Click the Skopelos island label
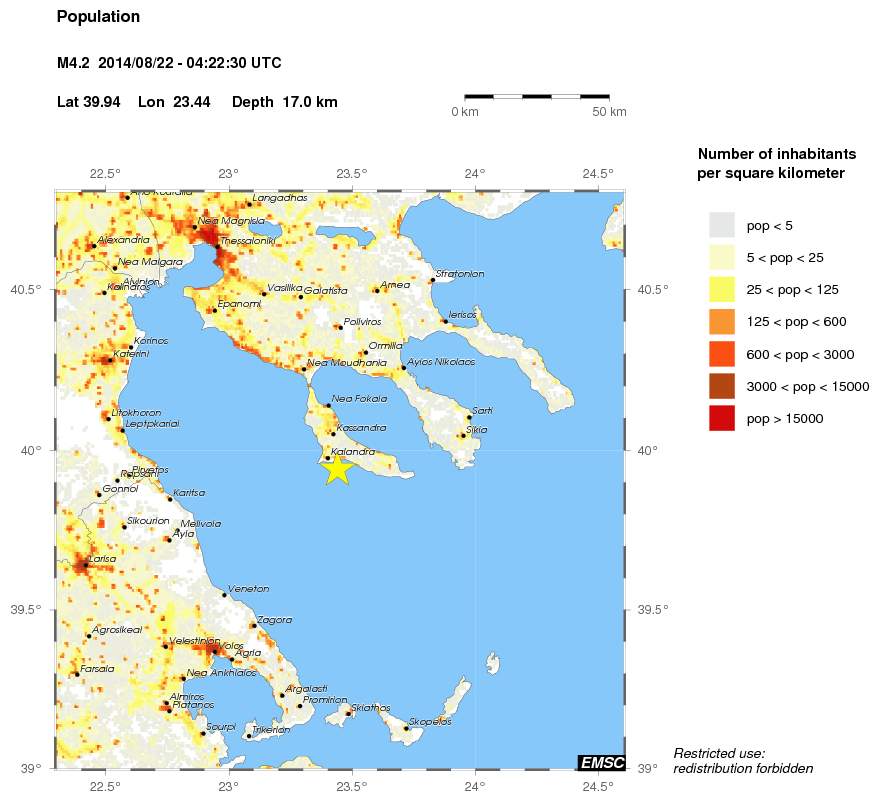 [430, 721]
